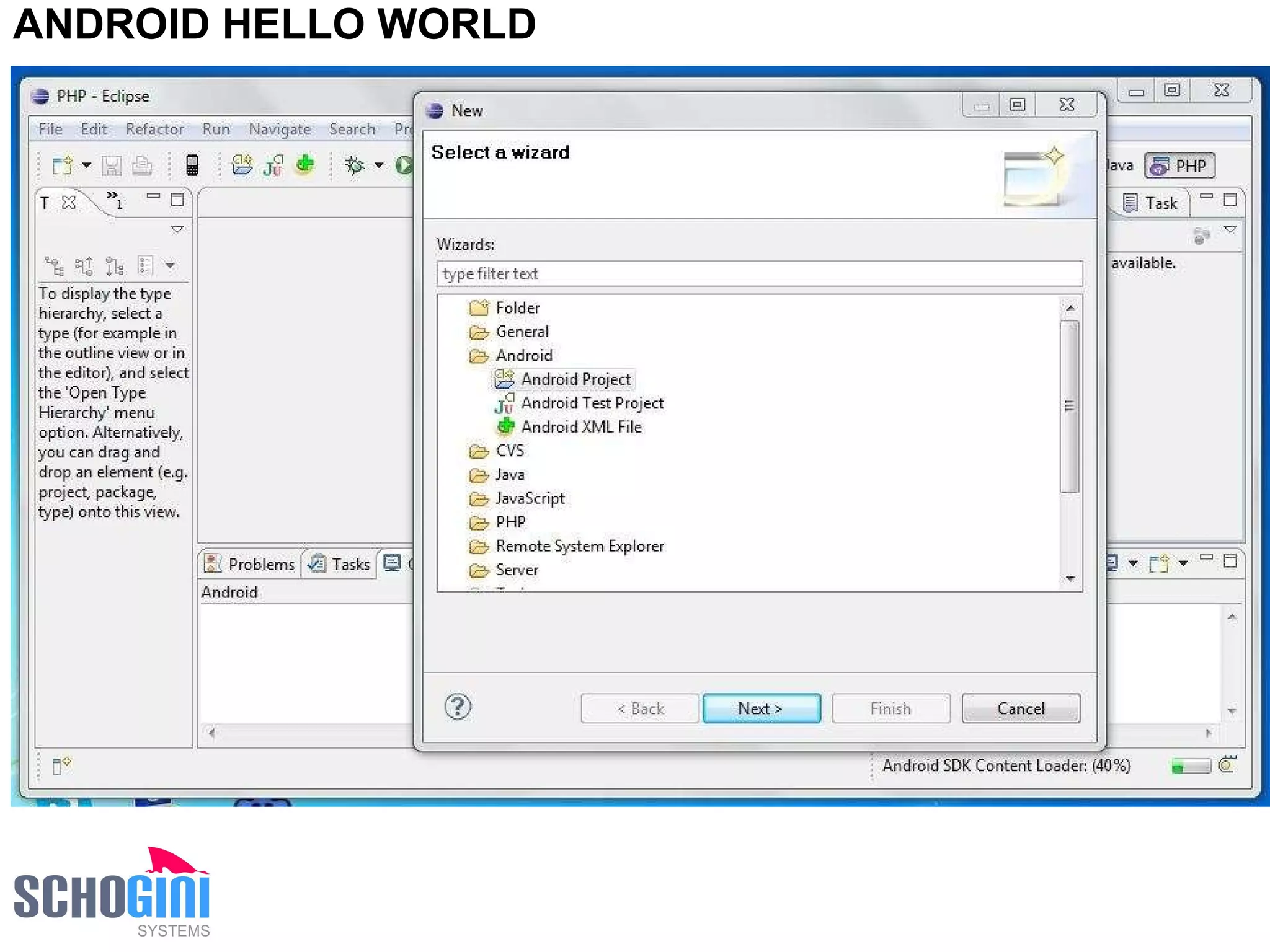
Task: Open the Run menu
Action: (x=216, y=130)
